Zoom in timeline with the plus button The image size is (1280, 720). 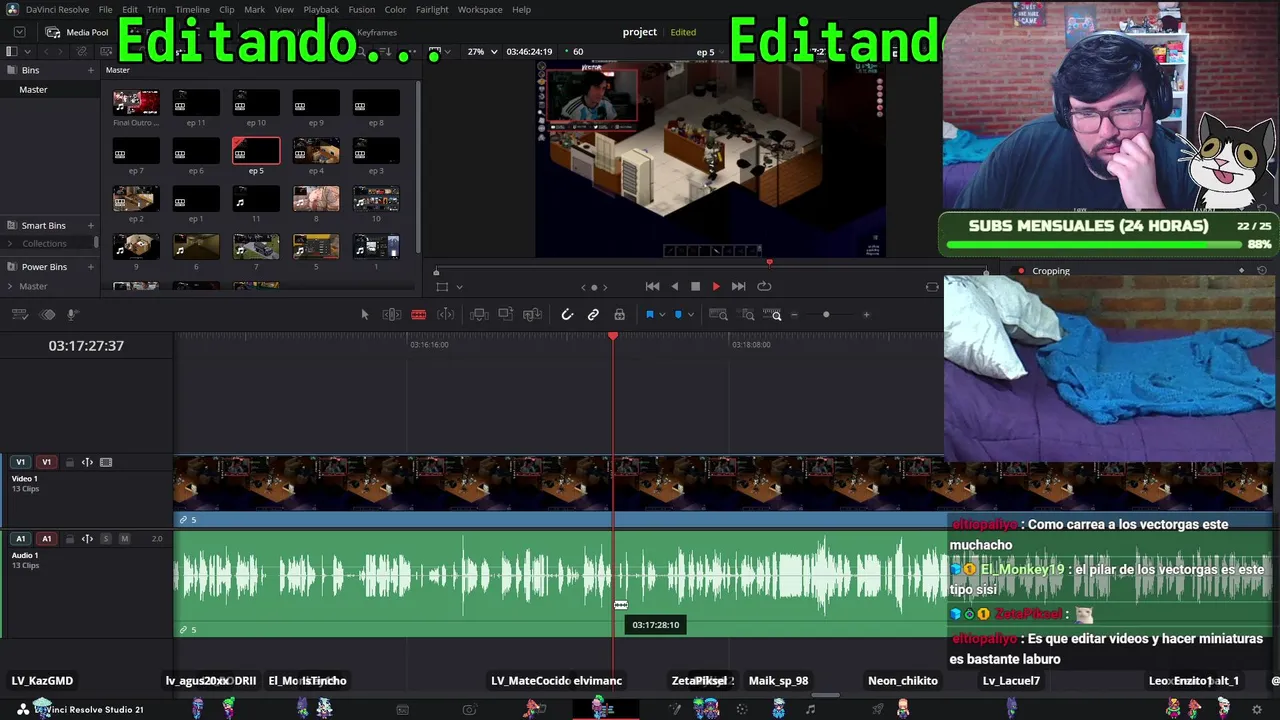click(866, 315)
